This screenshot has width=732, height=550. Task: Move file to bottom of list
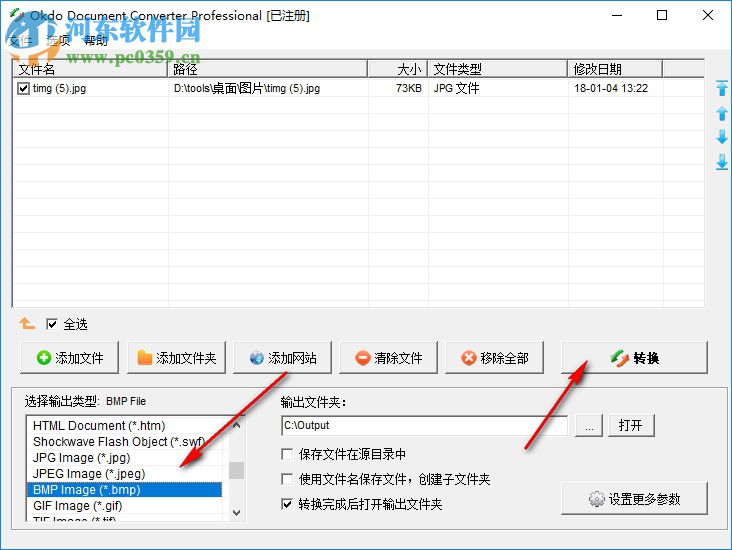(722, 162)
